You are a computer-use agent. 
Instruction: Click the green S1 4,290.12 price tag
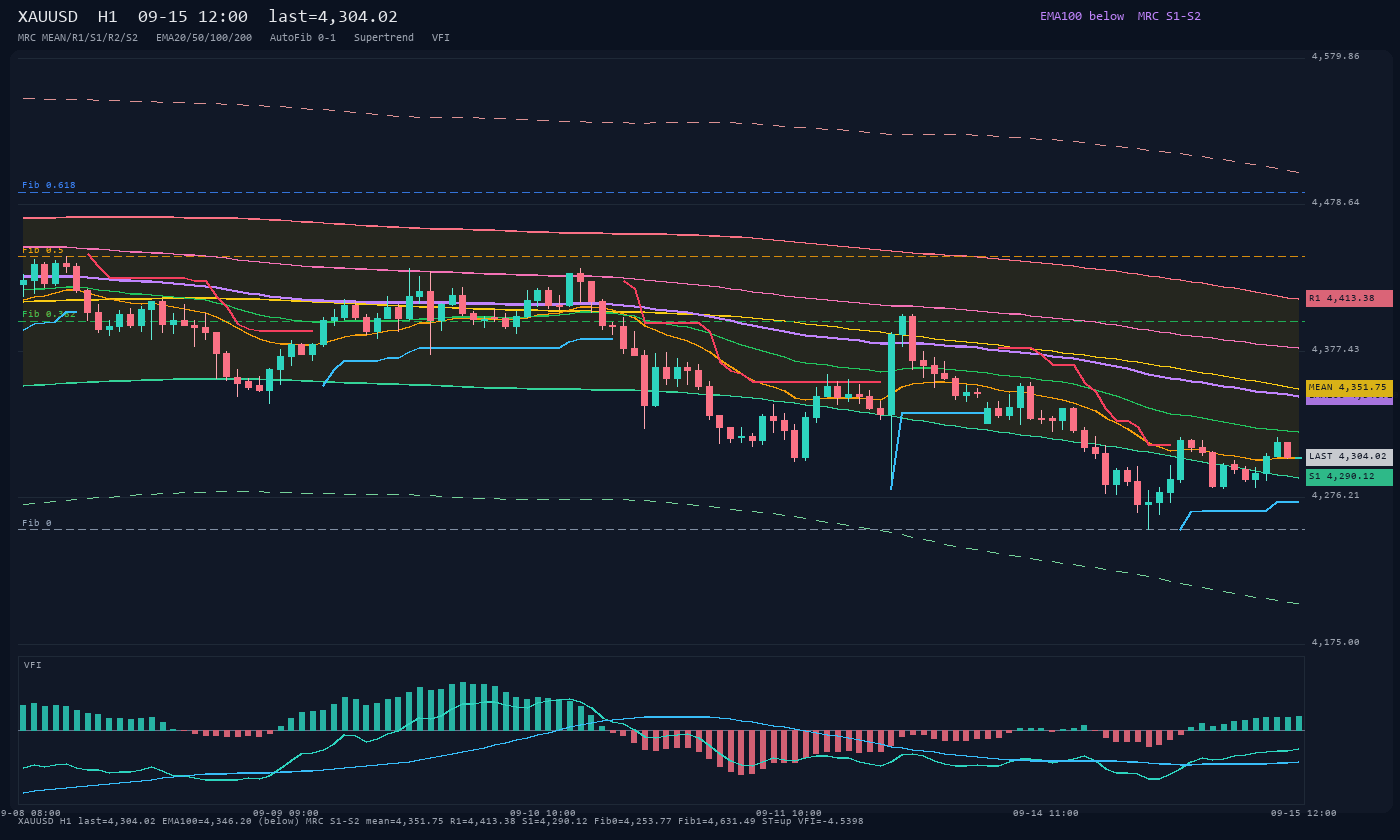(x=1349, y=477)
